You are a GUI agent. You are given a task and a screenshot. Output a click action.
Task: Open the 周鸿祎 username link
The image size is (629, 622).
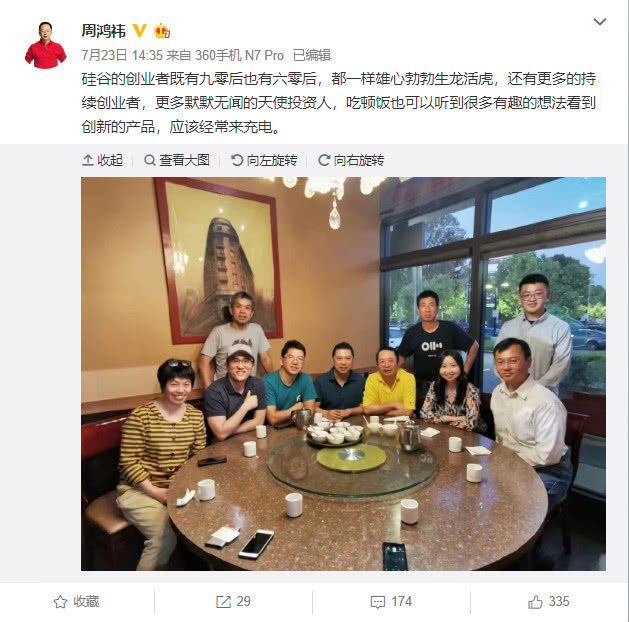(103, 31)
